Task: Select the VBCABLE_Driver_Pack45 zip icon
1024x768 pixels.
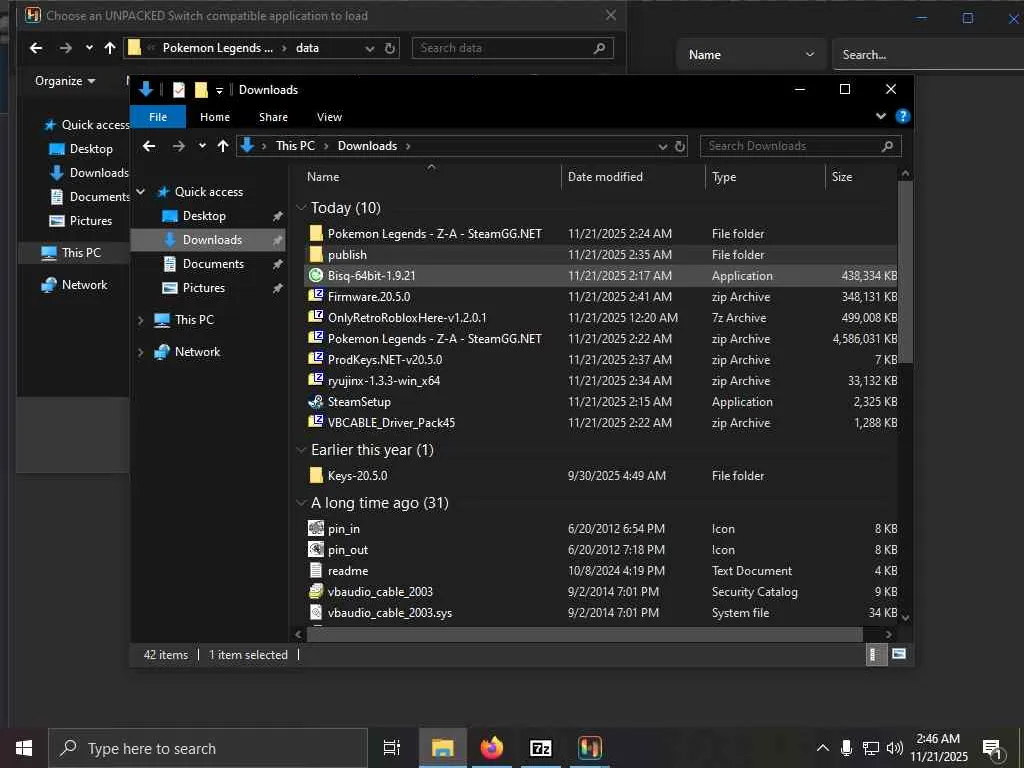Action: click(315, 422)
